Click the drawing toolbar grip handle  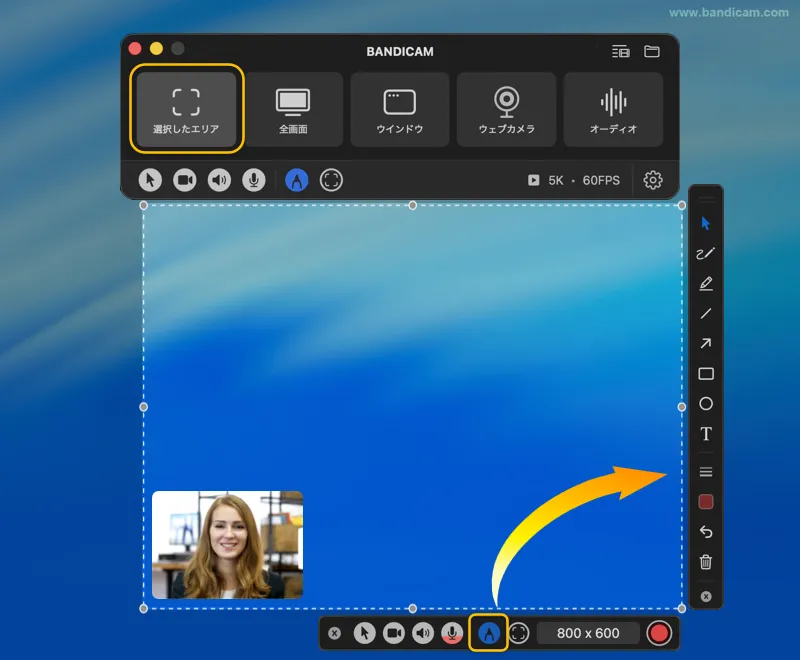pos(706,198)
